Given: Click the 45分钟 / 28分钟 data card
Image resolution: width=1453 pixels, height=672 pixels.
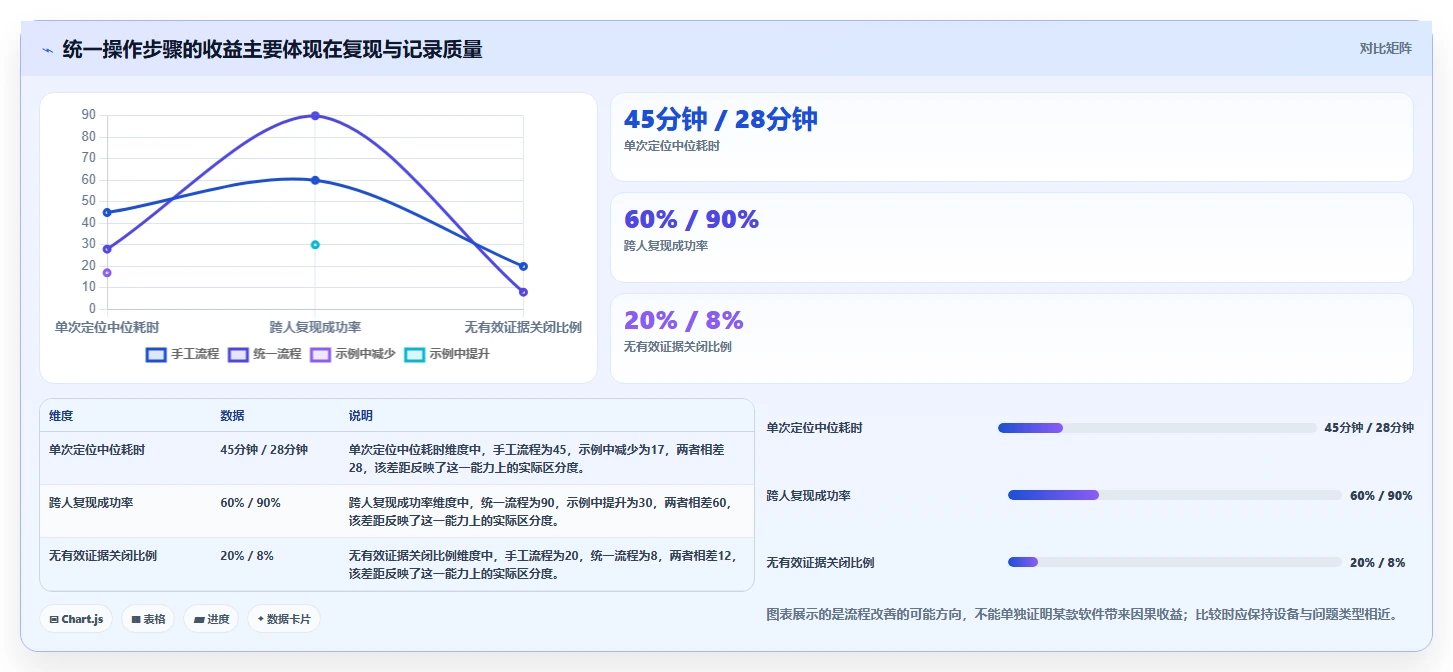Looking at the screenshot, I should [x=1011, y=137].
